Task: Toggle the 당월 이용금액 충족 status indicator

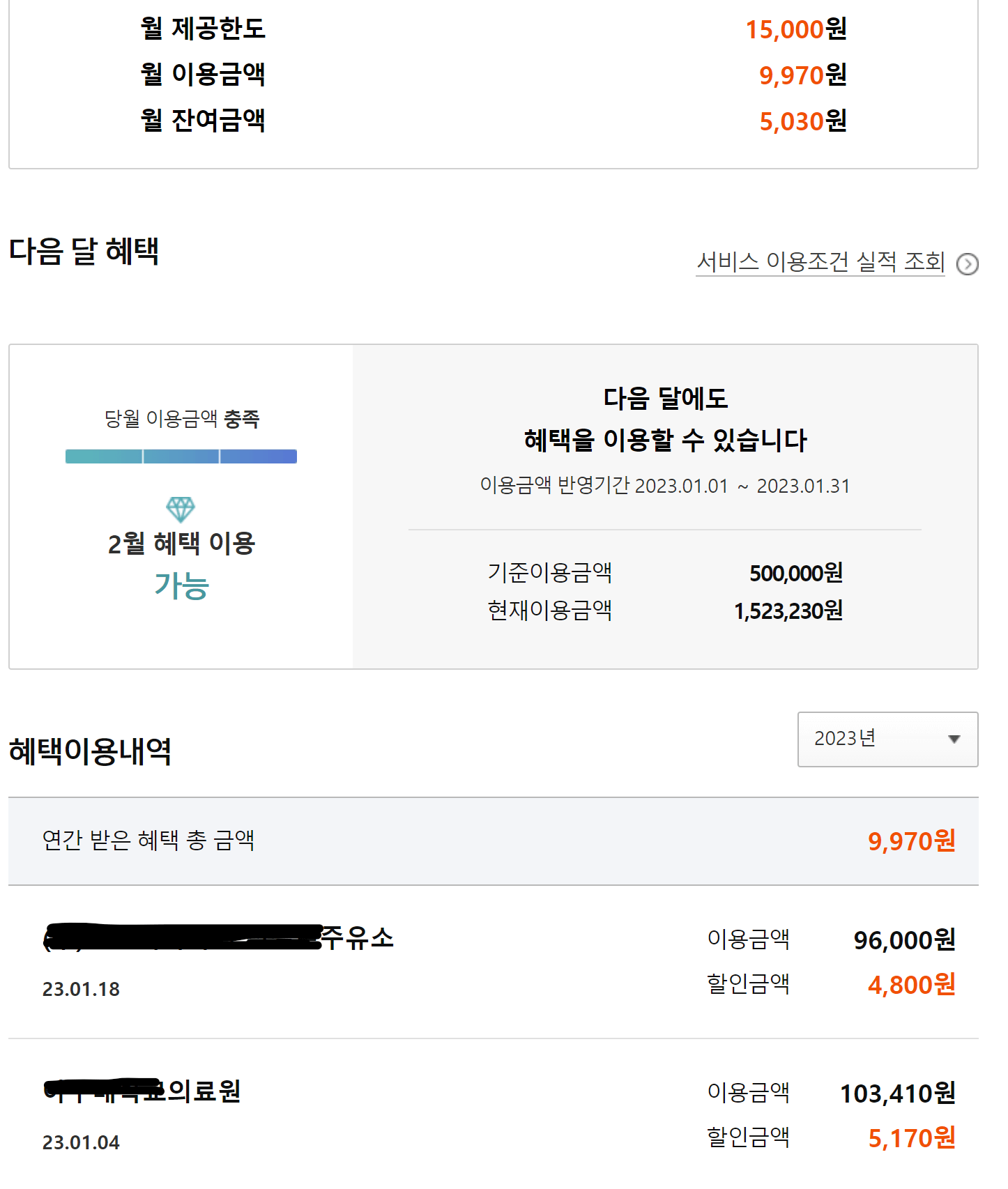Action: coord(181,419)
